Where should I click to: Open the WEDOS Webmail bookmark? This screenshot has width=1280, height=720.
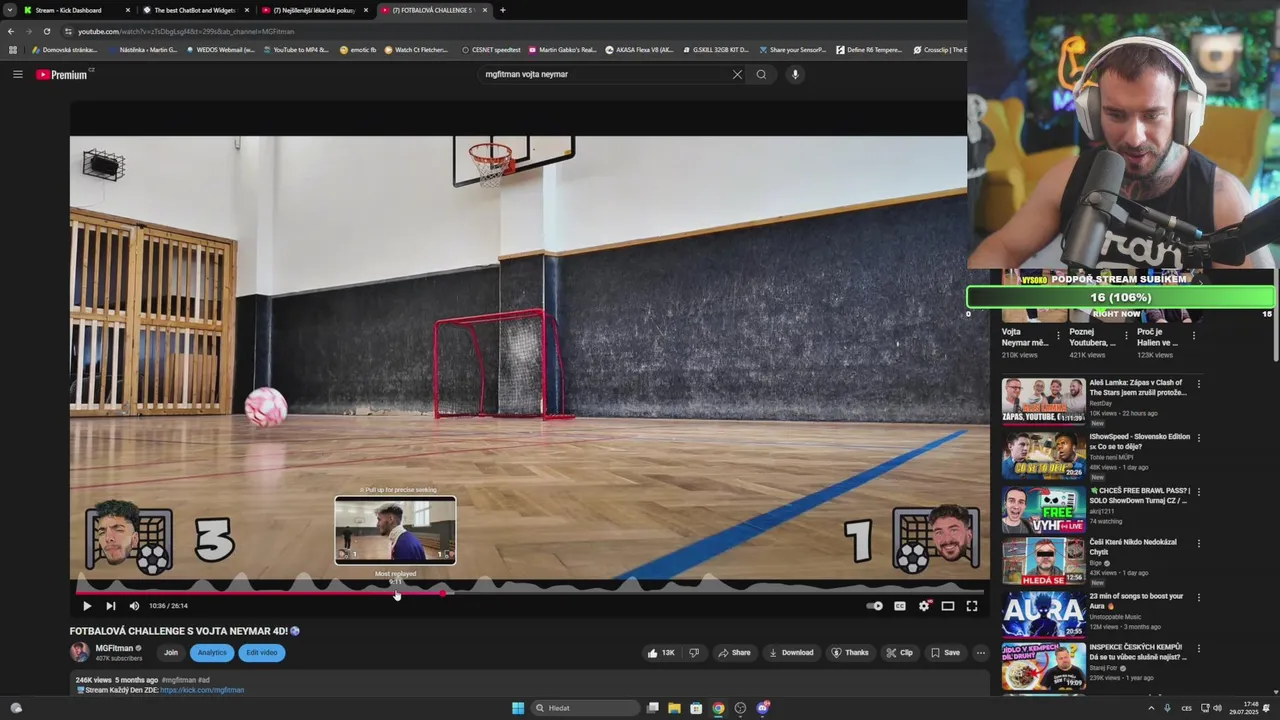click(x=220, y=49)
